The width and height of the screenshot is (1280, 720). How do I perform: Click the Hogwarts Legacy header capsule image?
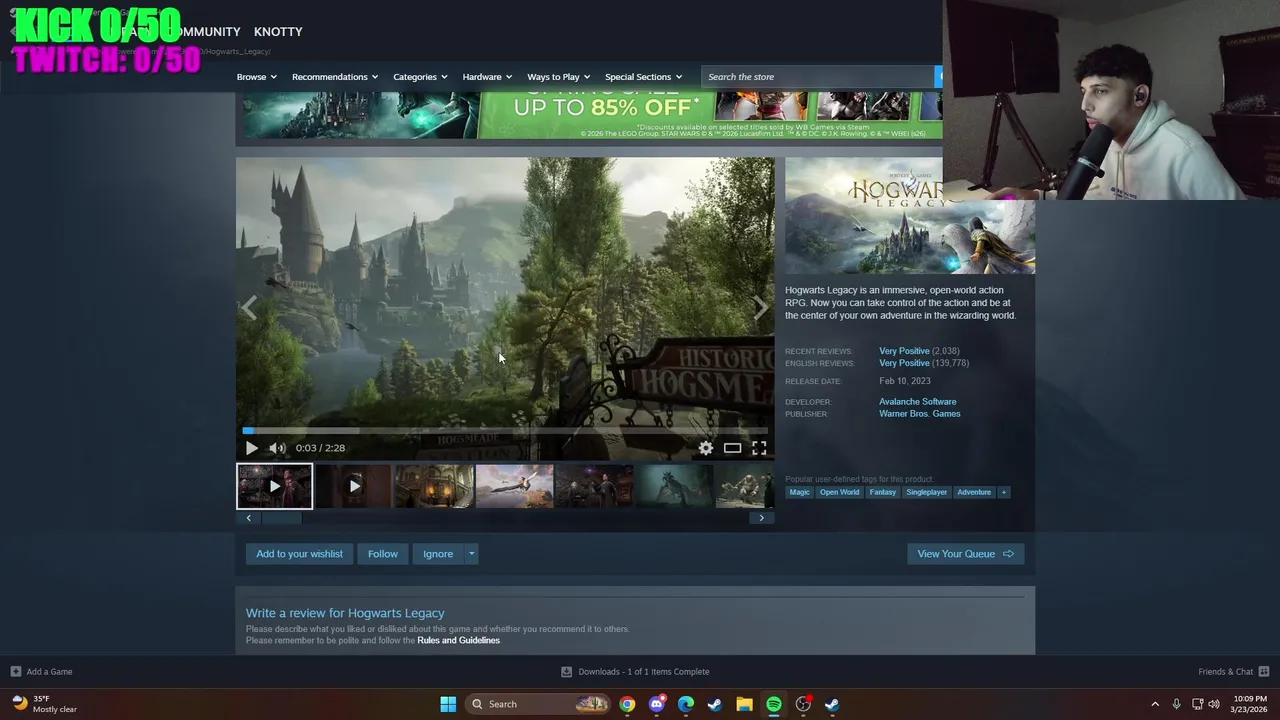pyautogui.click(x=910, y=216)
